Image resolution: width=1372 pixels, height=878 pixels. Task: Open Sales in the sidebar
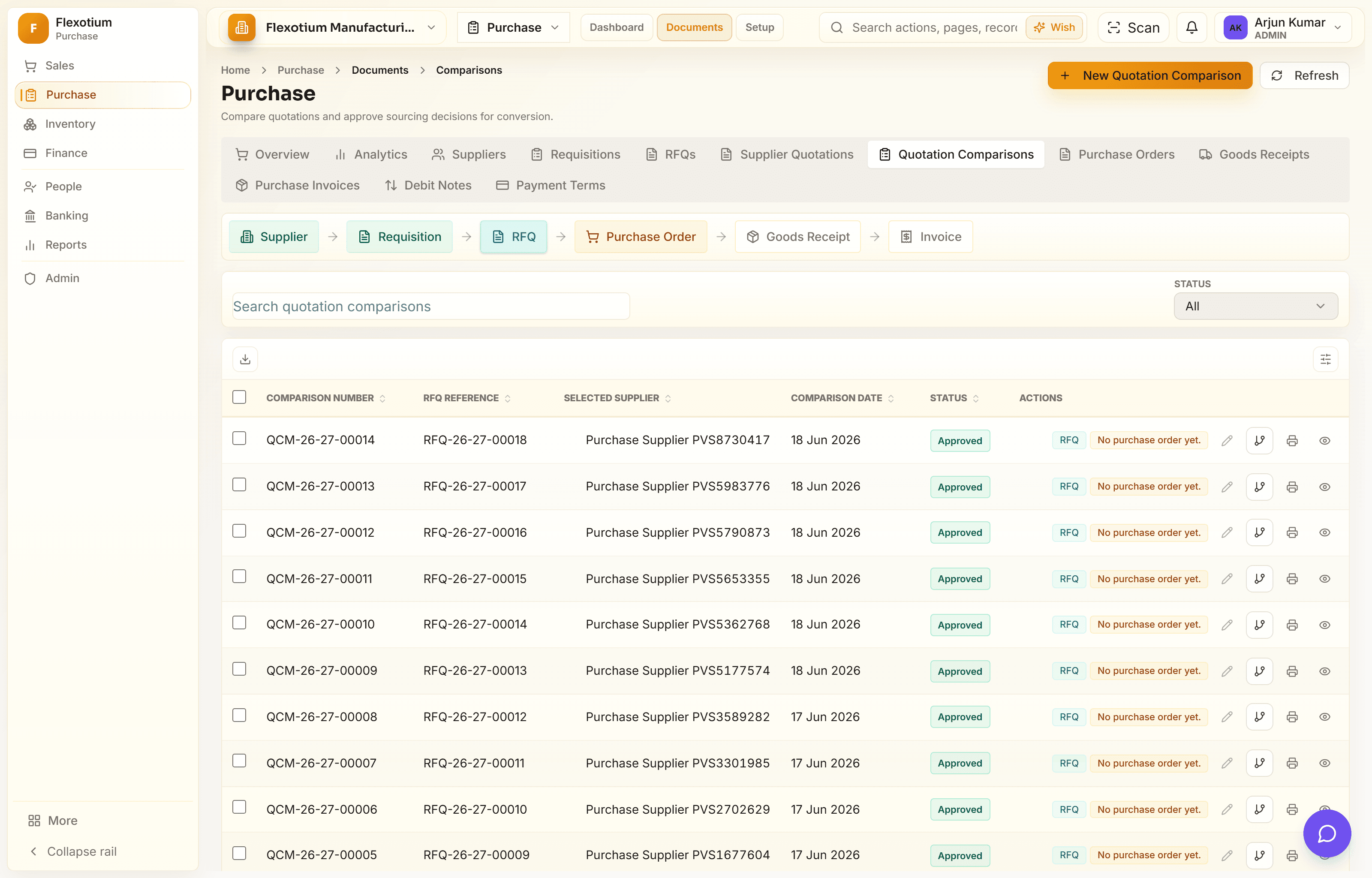pyautogui.click(x=102, y=66)
